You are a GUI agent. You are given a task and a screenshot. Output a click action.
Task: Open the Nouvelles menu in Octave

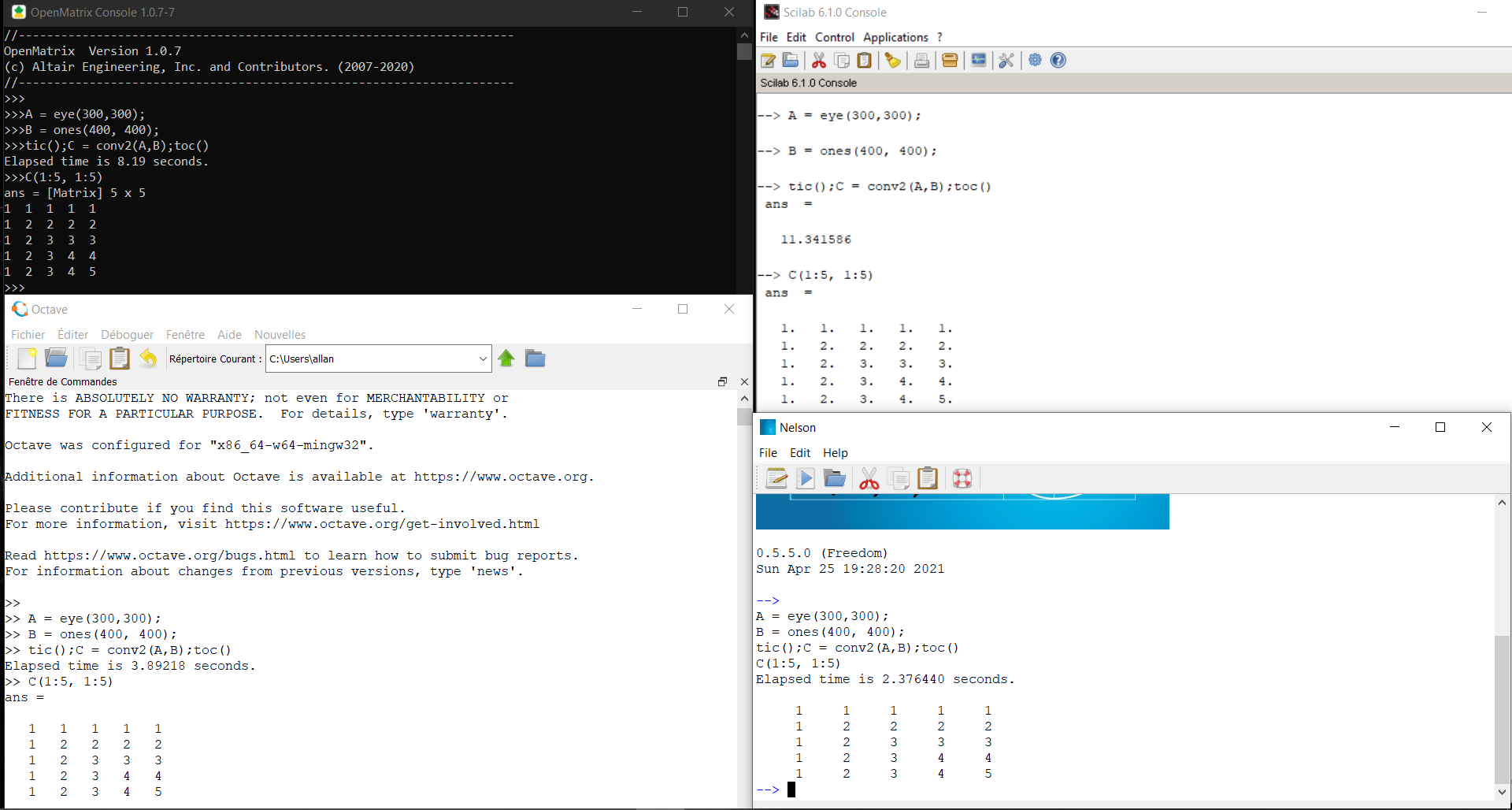click(x=280, y=335)
